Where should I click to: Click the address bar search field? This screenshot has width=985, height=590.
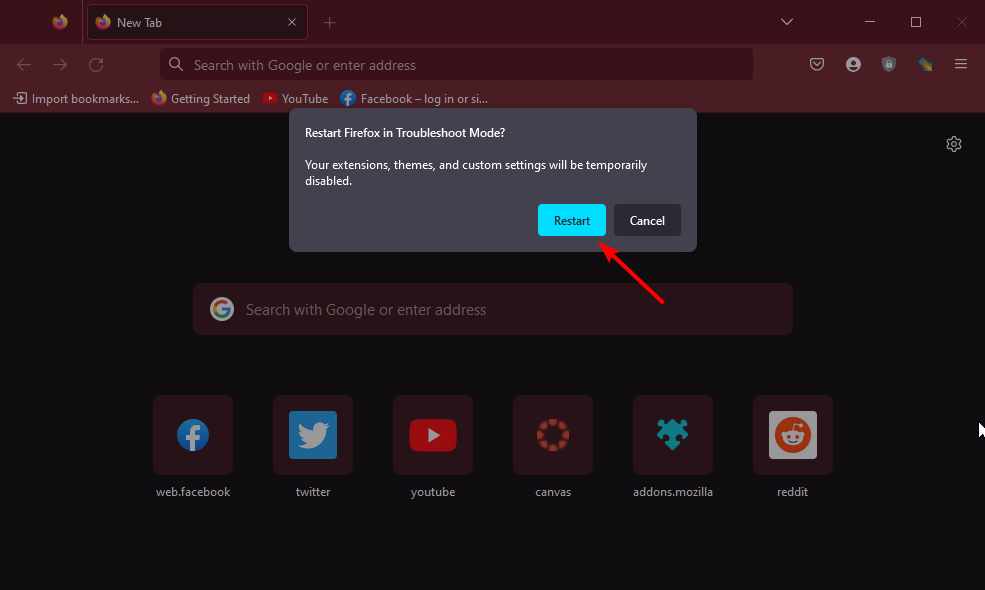pyautogui.click(x=456, y=64)
